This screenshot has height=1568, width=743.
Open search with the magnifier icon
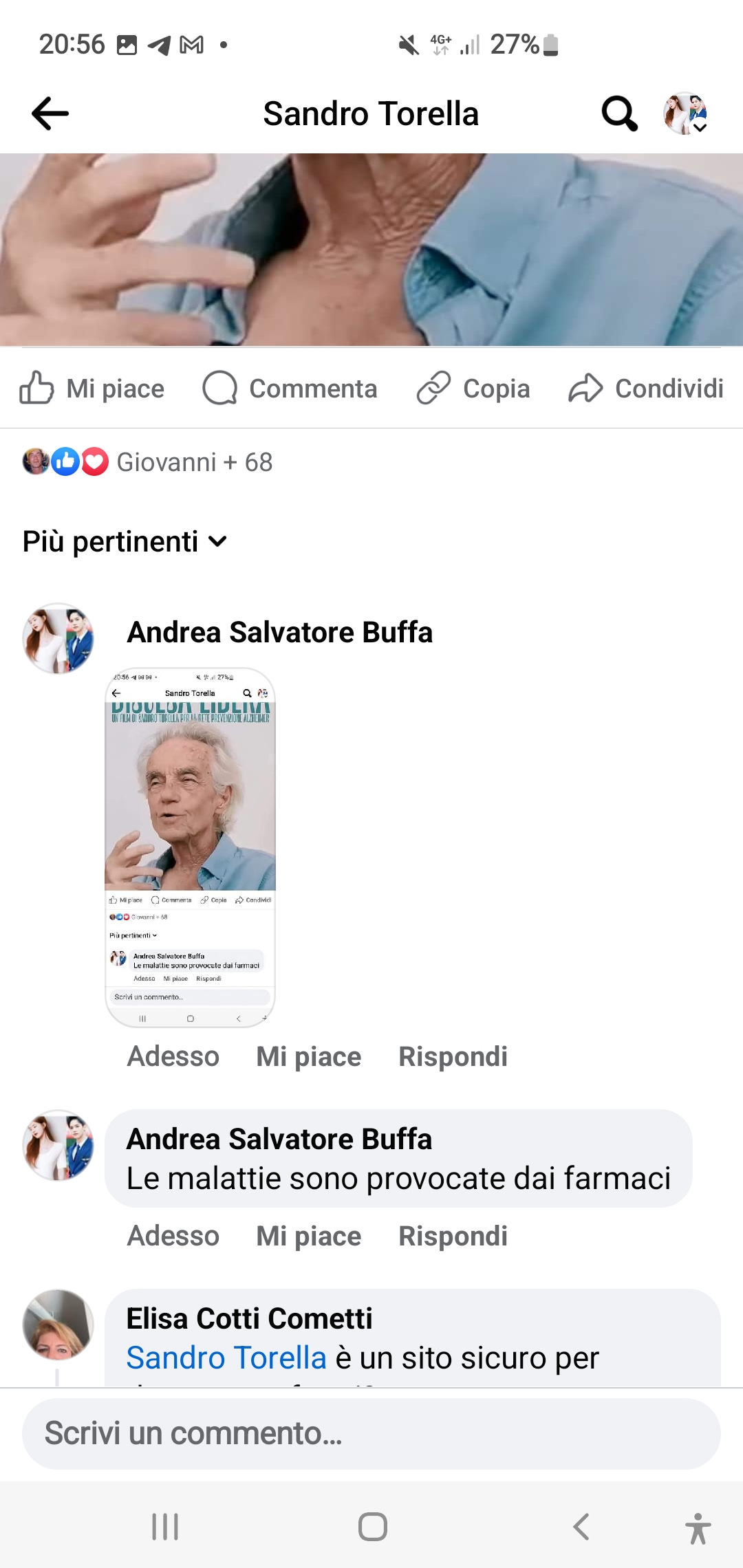coord(619,113)
